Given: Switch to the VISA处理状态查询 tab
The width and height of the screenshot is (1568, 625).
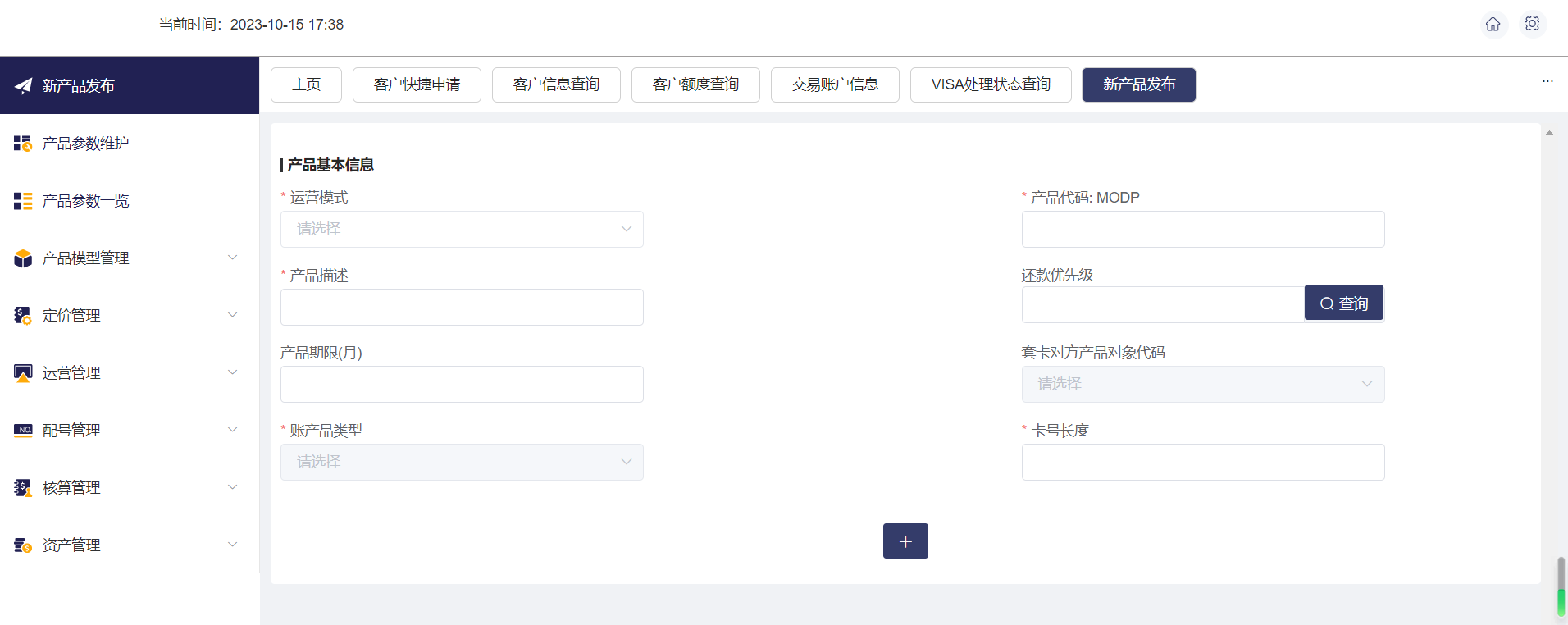Looking at the screenshot, I should pyautogui.click(x=991, y=84).
